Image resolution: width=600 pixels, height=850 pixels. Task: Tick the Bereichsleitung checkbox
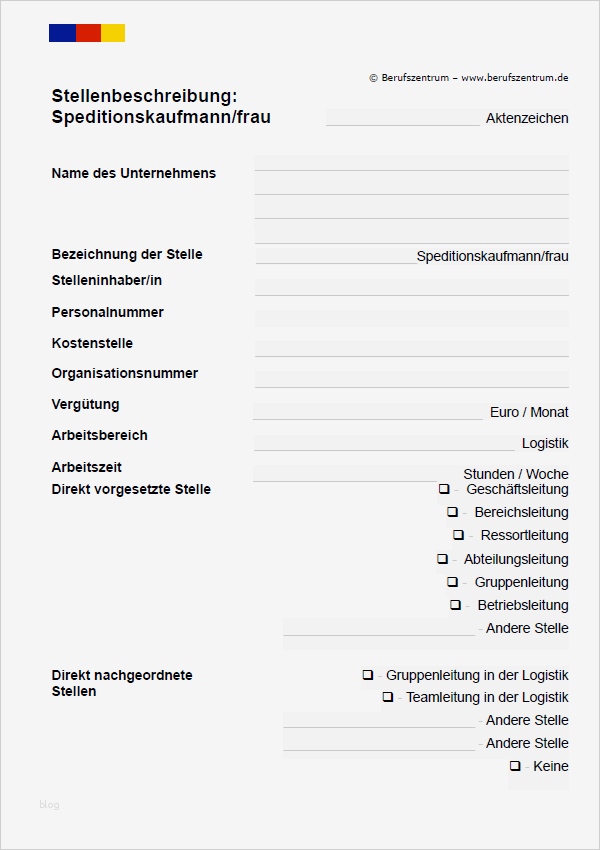(x=452, y=512)
